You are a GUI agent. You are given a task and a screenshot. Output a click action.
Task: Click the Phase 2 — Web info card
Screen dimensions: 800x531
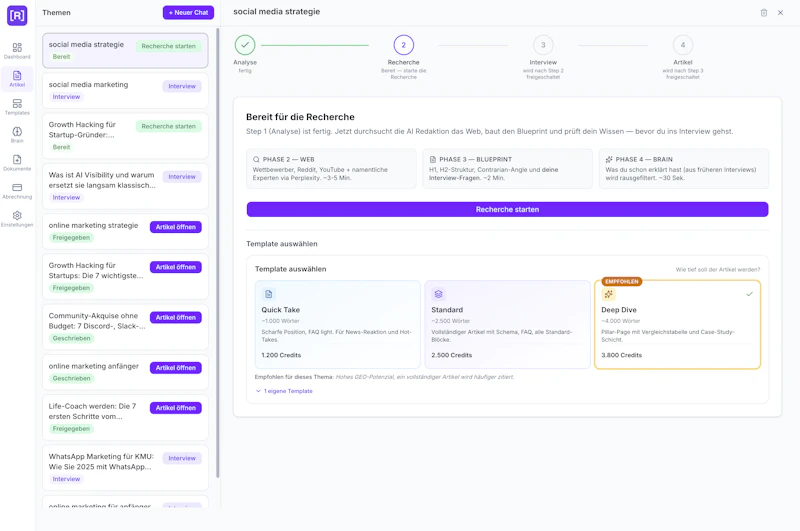coord(331,169)
